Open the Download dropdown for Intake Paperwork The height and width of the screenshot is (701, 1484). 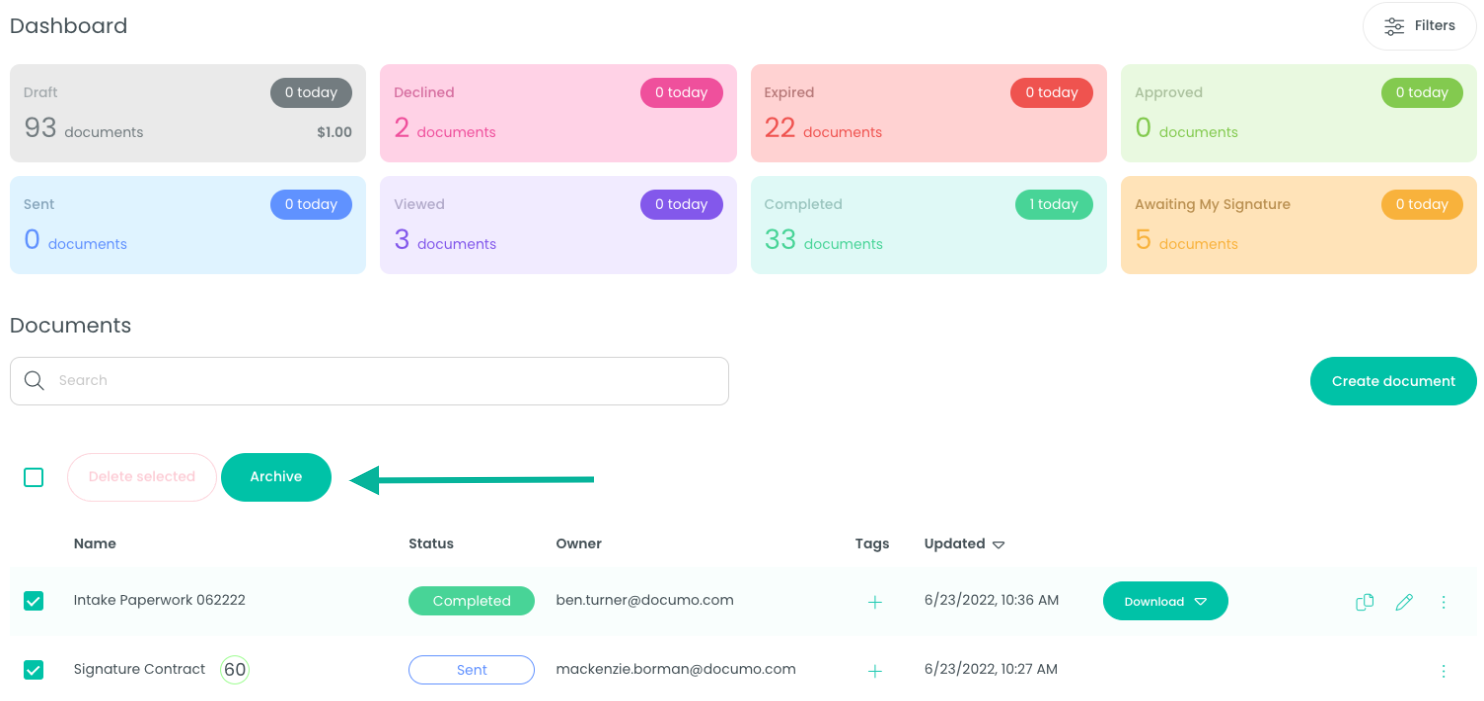tap(1200, 601)
